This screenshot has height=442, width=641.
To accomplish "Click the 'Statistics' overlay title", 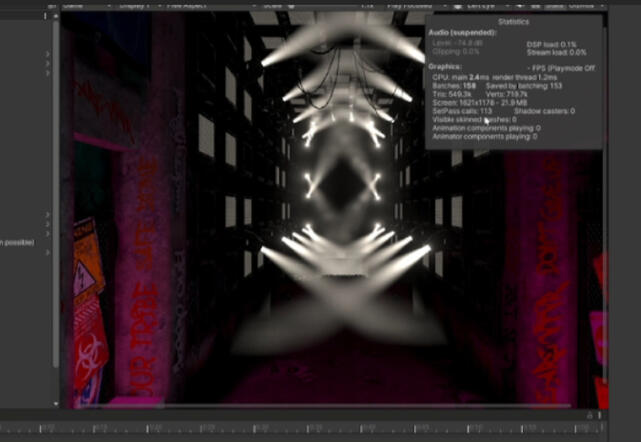I will click(x=513, y=22).
